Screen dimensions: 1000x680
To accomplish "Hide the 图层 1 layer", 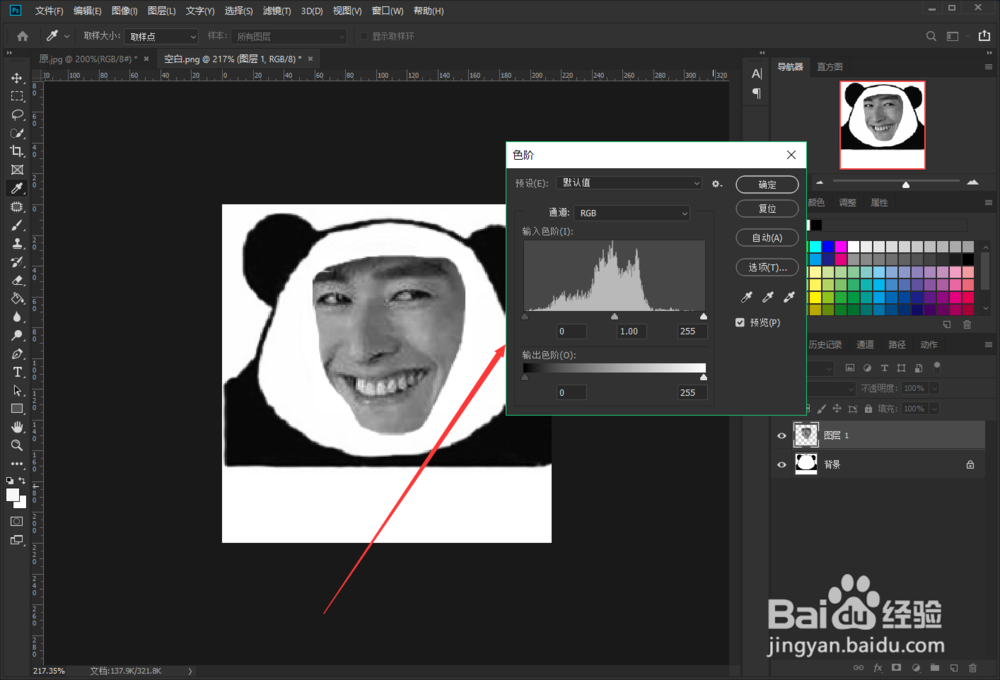I will (x=782, y=436).
